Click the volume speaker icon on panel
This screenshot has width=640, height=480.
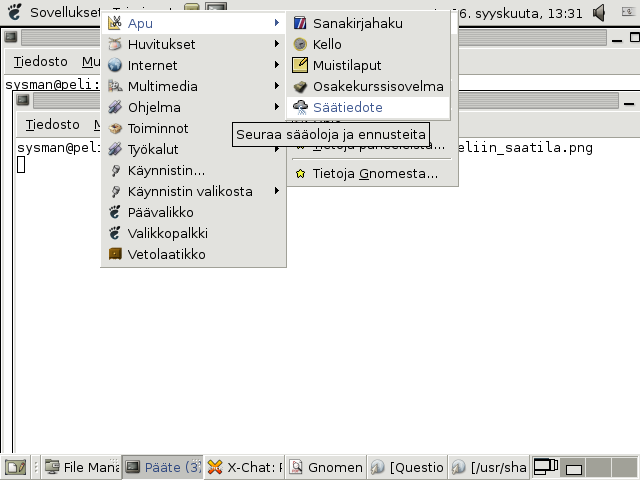(x=599, y=13)
